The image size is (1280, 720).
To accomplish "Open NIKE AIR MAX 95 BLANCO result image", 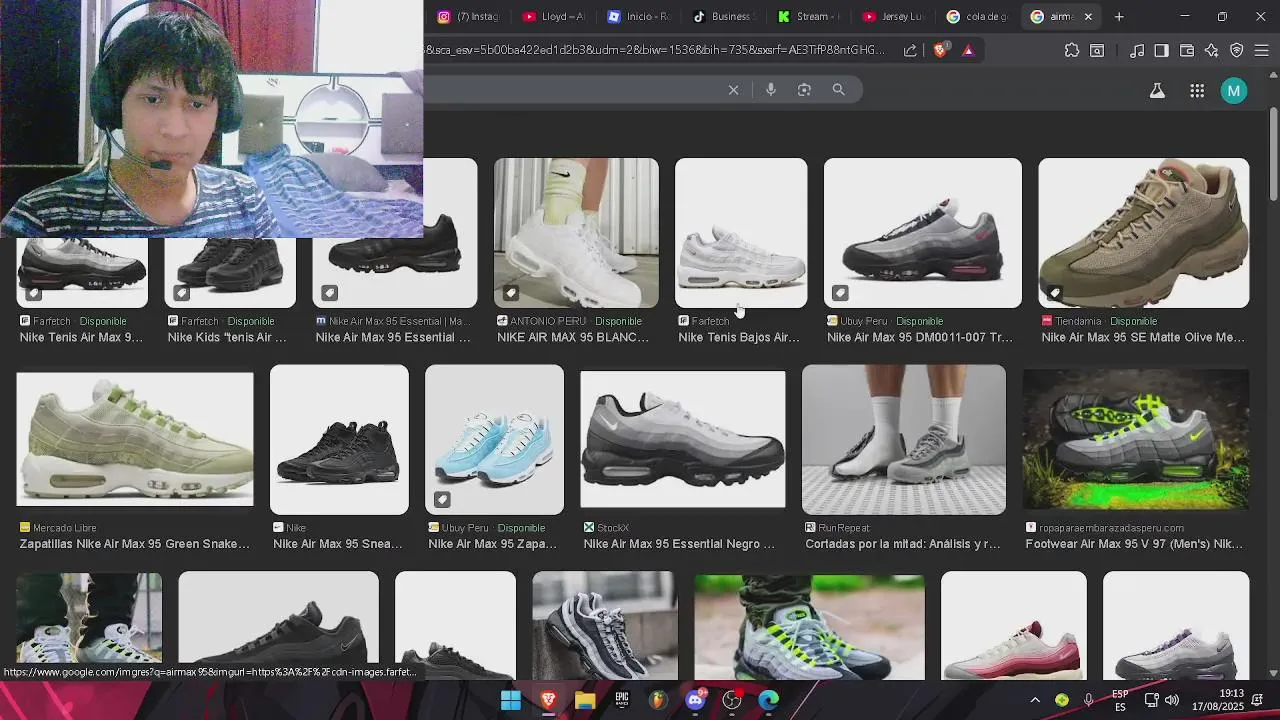I will (576, 233).
